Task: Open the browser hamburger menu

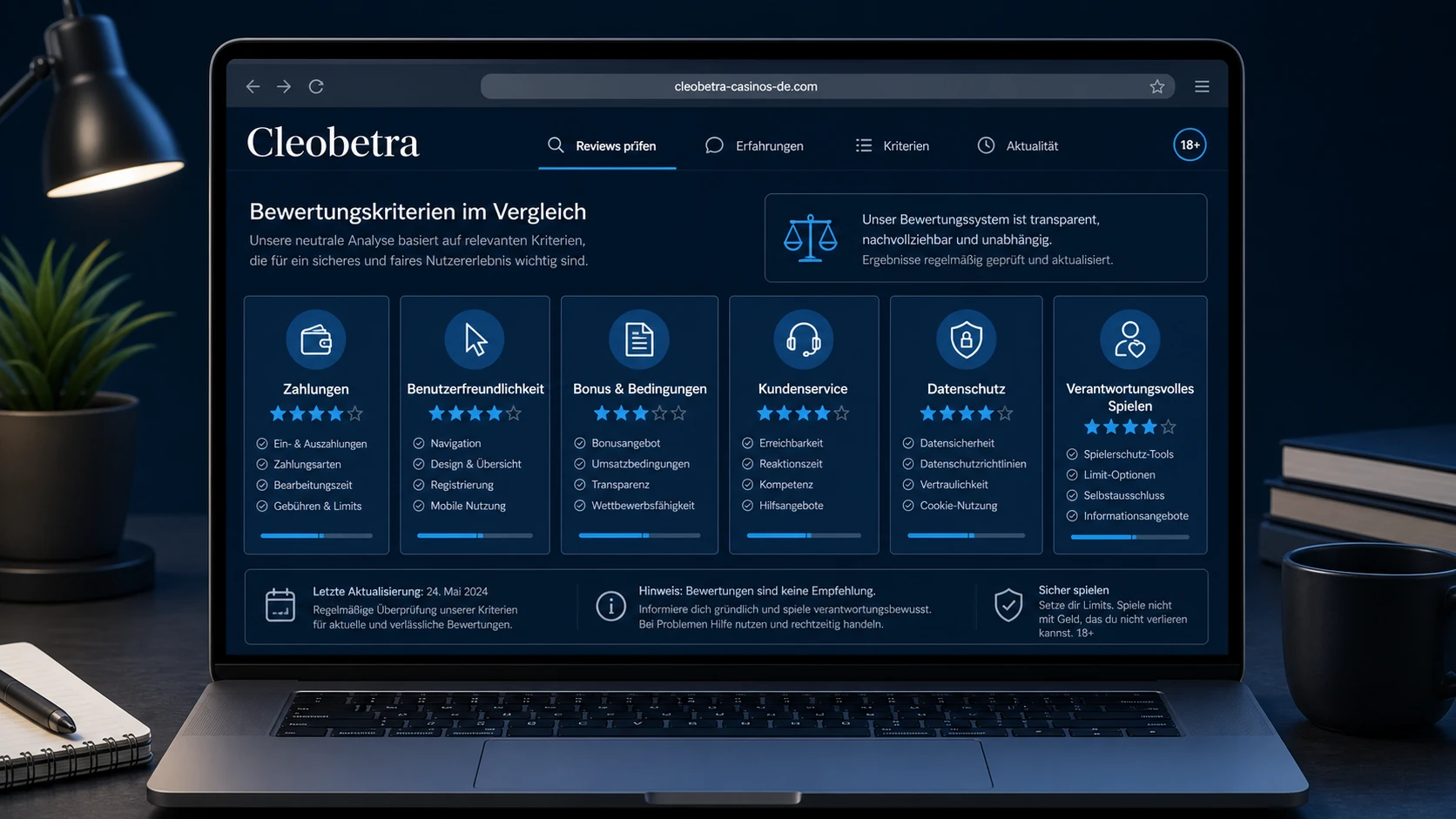Action: [x=1202, y=86]
